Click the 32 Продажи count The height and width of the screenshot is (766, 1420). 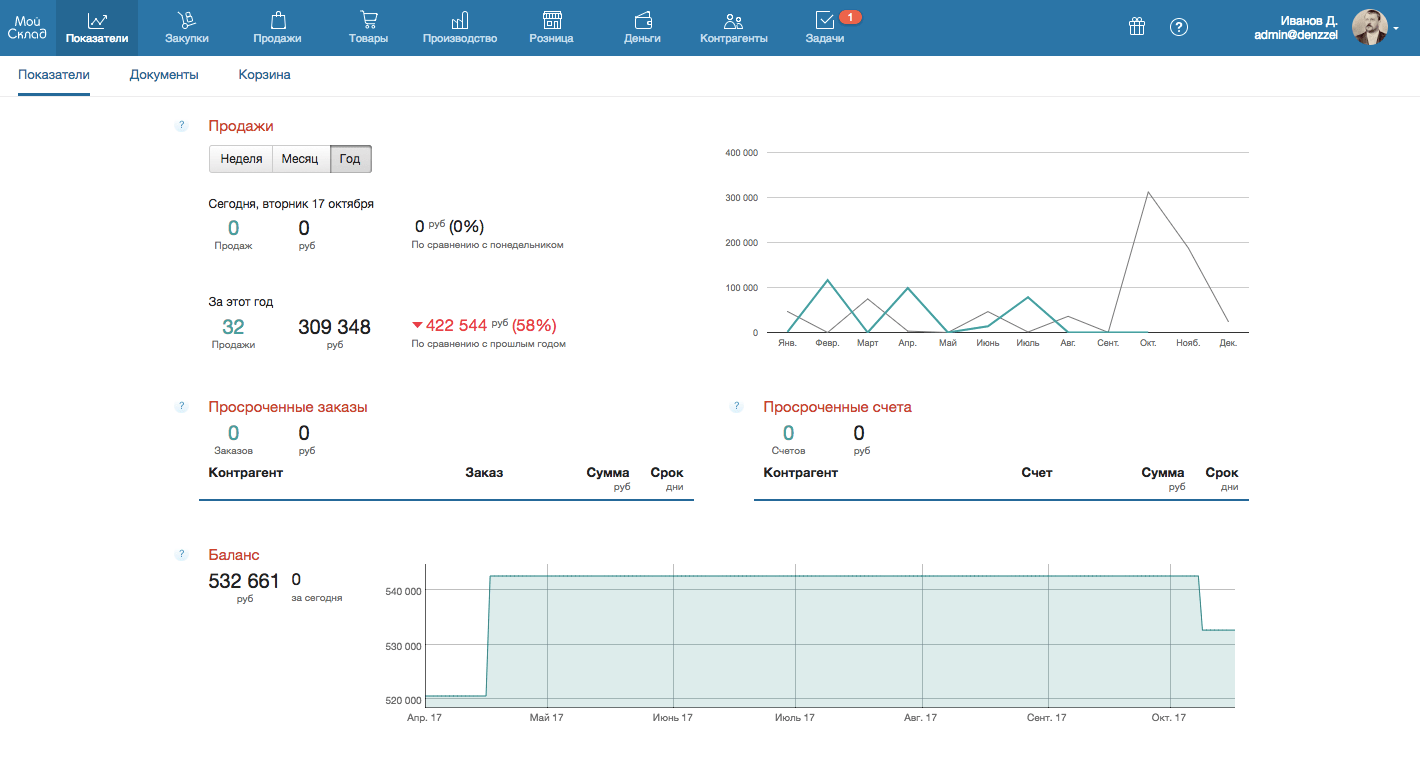pos(233,327)
